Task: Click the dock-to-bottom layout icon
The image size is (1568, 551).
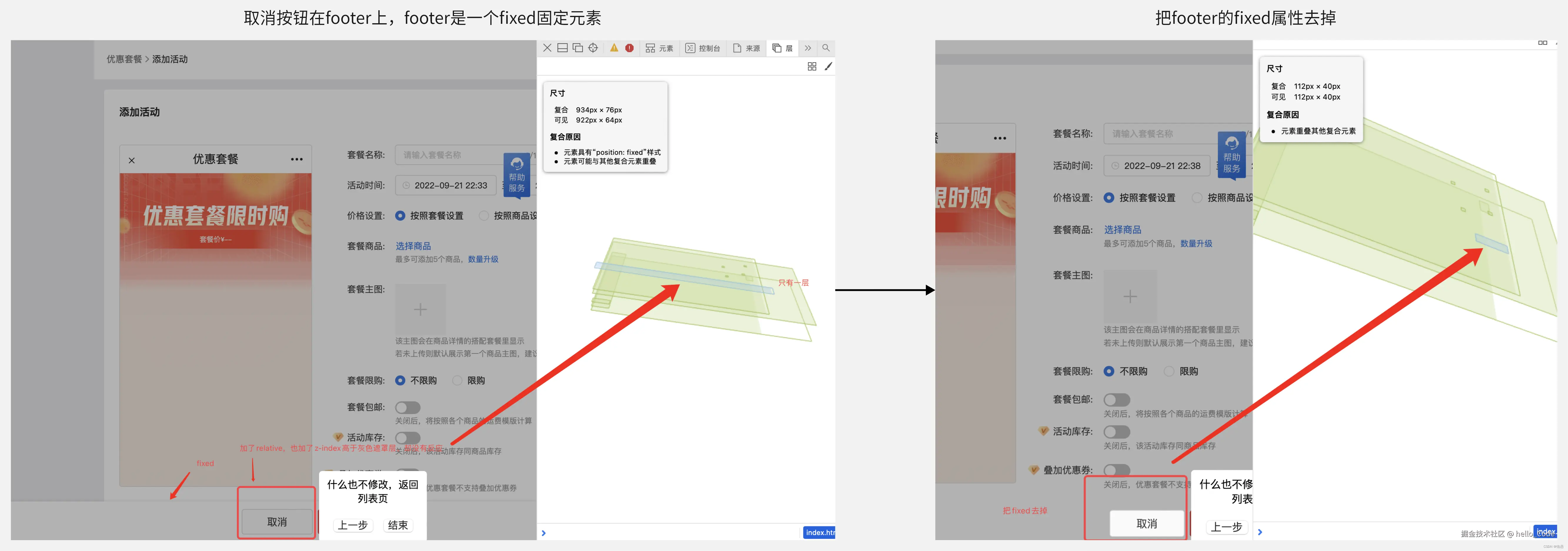Action: point(562,48)
